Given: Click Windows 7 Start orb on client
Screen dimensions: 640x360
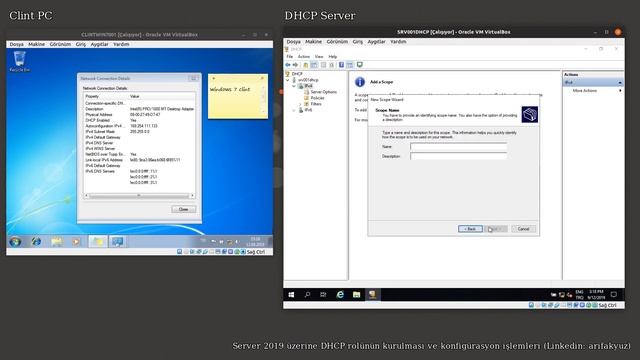Looking at the screenshot, I should pos(16,242).
